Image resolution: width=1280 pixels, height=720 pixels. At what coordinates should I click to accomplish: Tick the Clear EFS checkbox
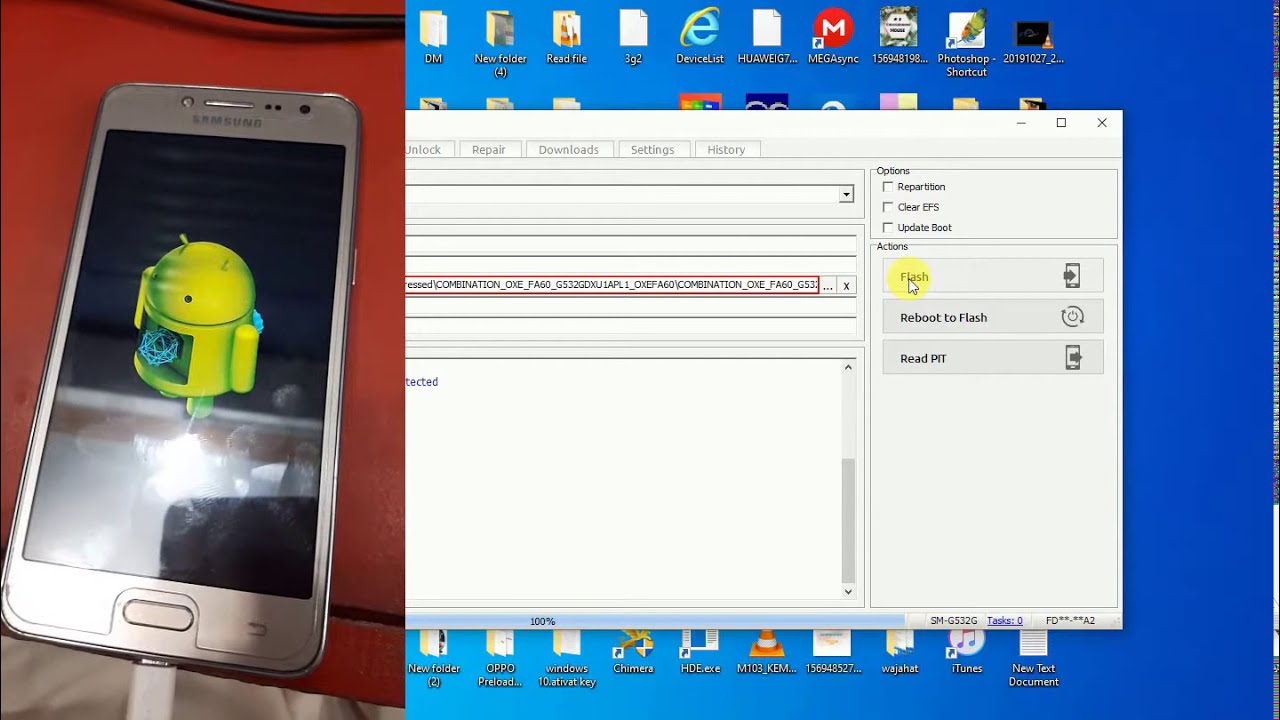(x=888, y=207)
